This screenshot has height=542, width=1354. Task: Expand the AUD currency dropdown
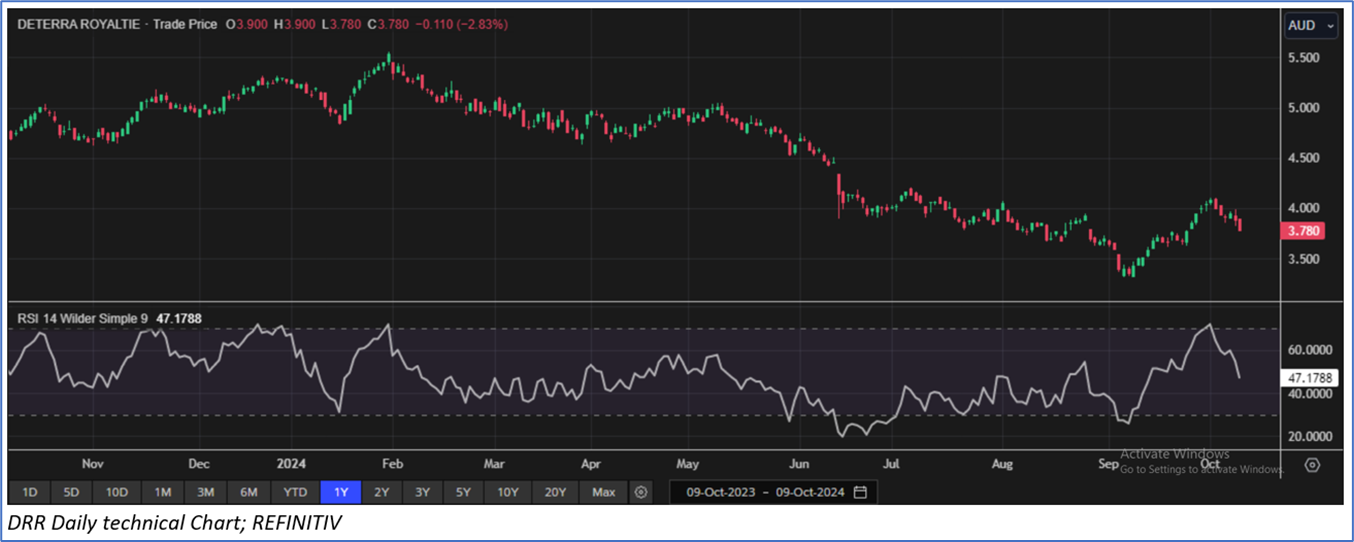(x=1311, y=25)
